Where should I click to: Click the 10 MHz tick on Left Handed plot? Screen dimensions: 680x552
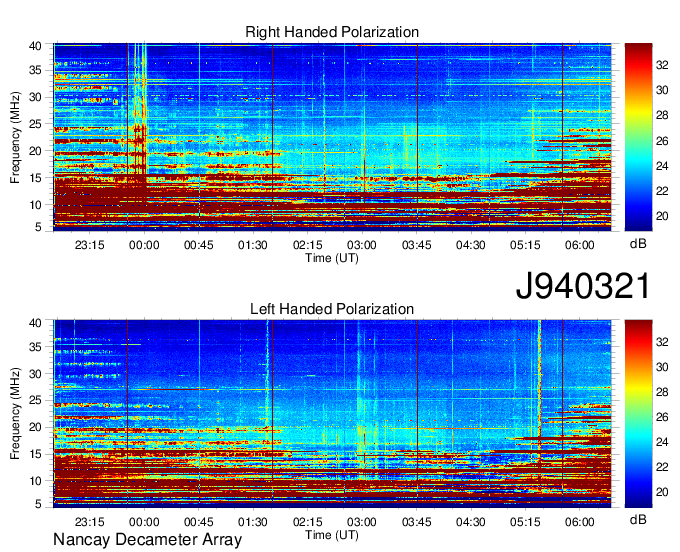click(35, 481)
